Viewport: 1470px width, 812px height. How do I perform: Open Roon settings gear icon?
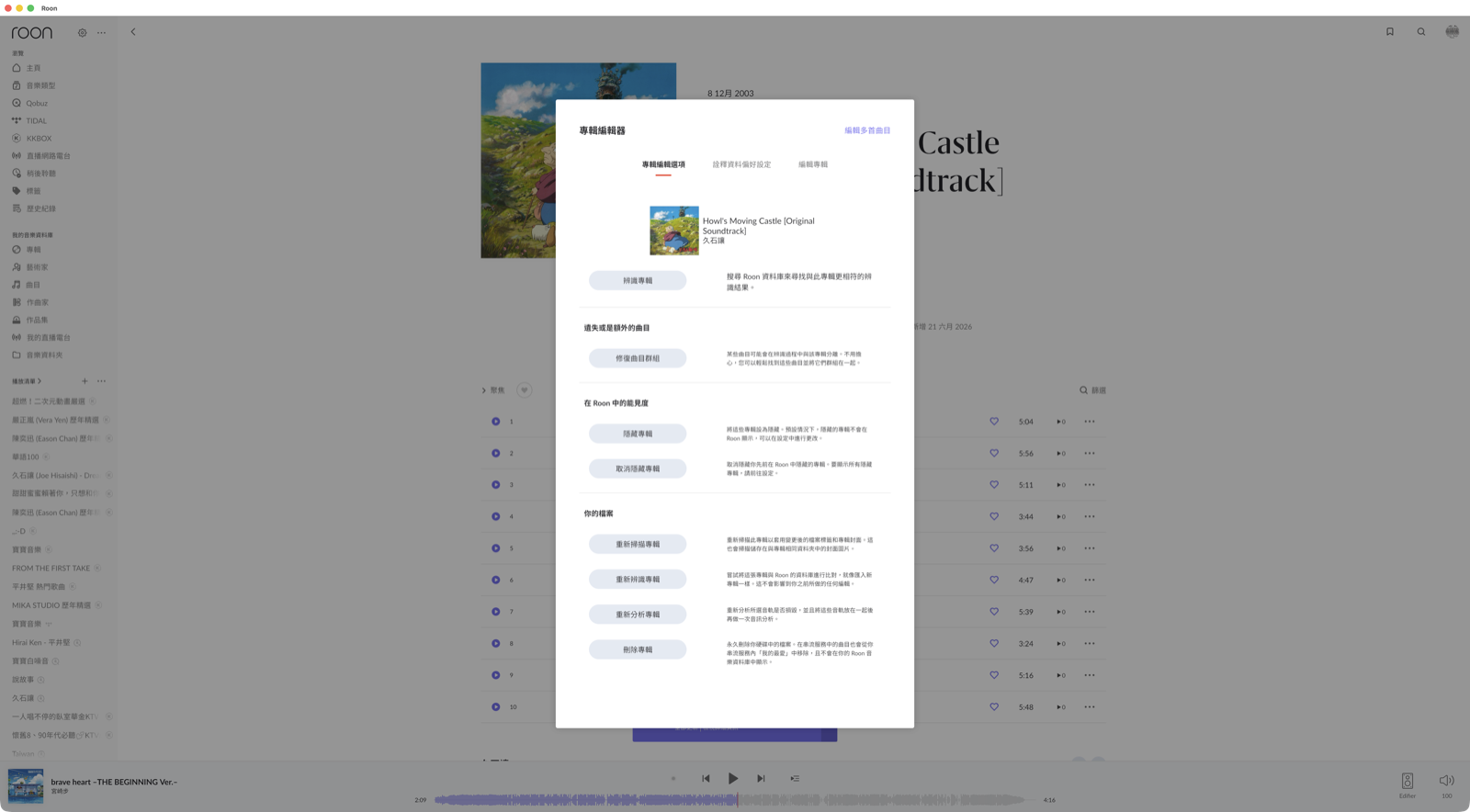83,33
